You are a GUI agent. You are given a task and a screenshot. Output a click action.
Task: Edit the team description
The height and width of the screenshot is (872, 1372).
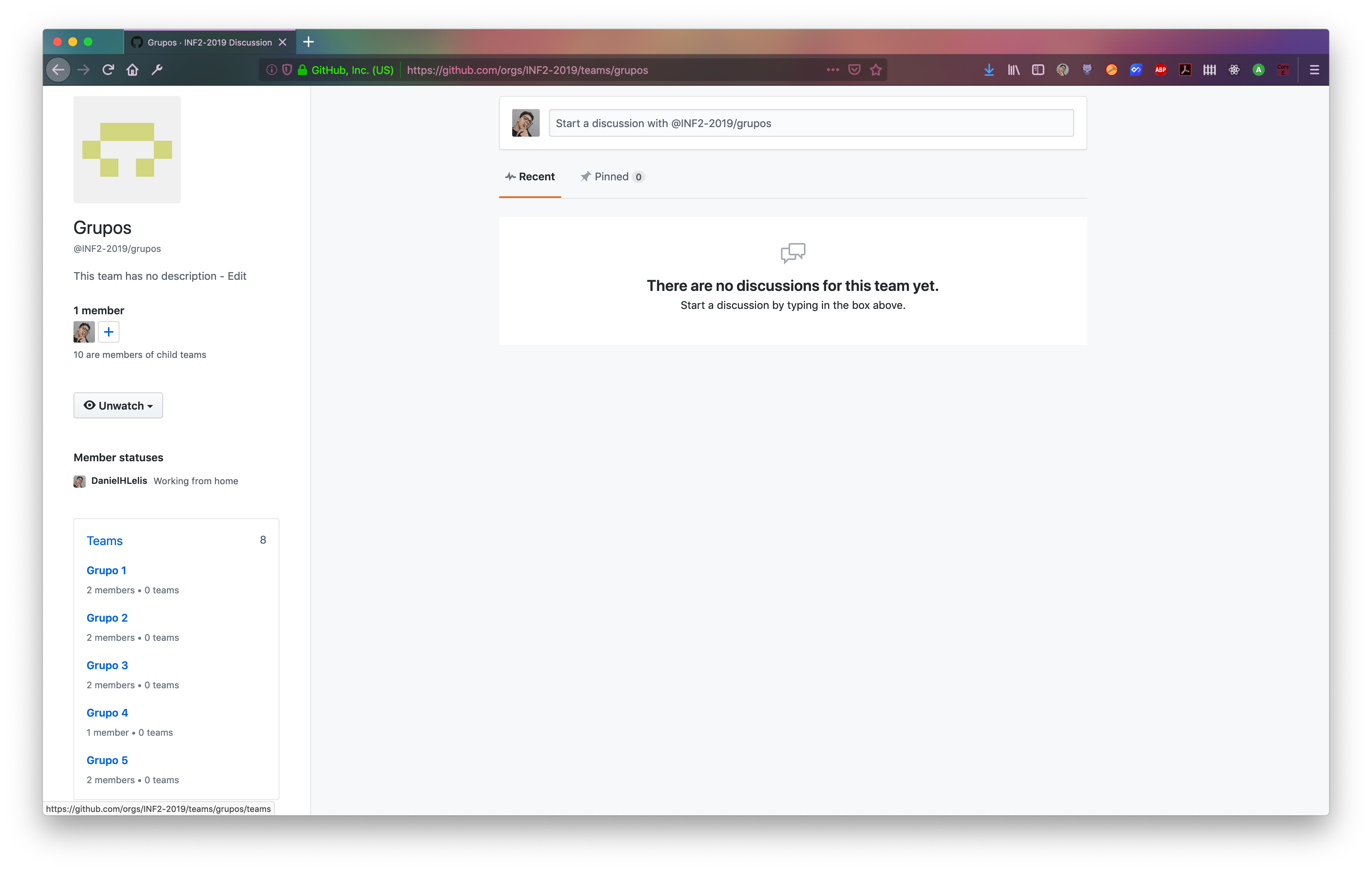tap(237, 276)
